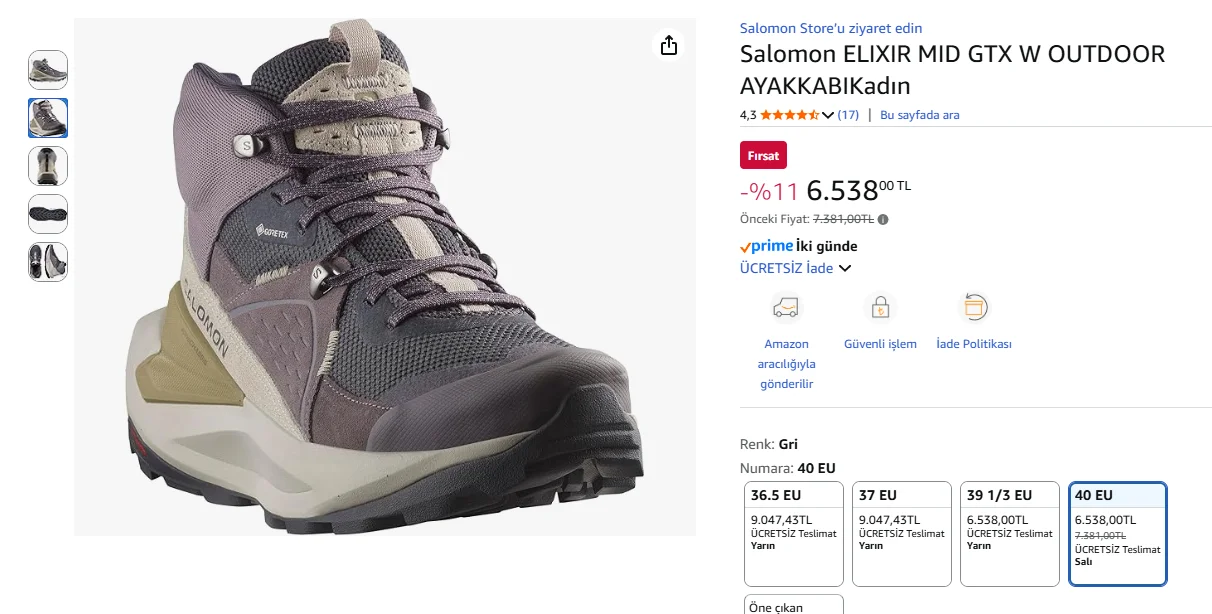
Task: Visit the Salomon Store link
Action: (831, 28)
